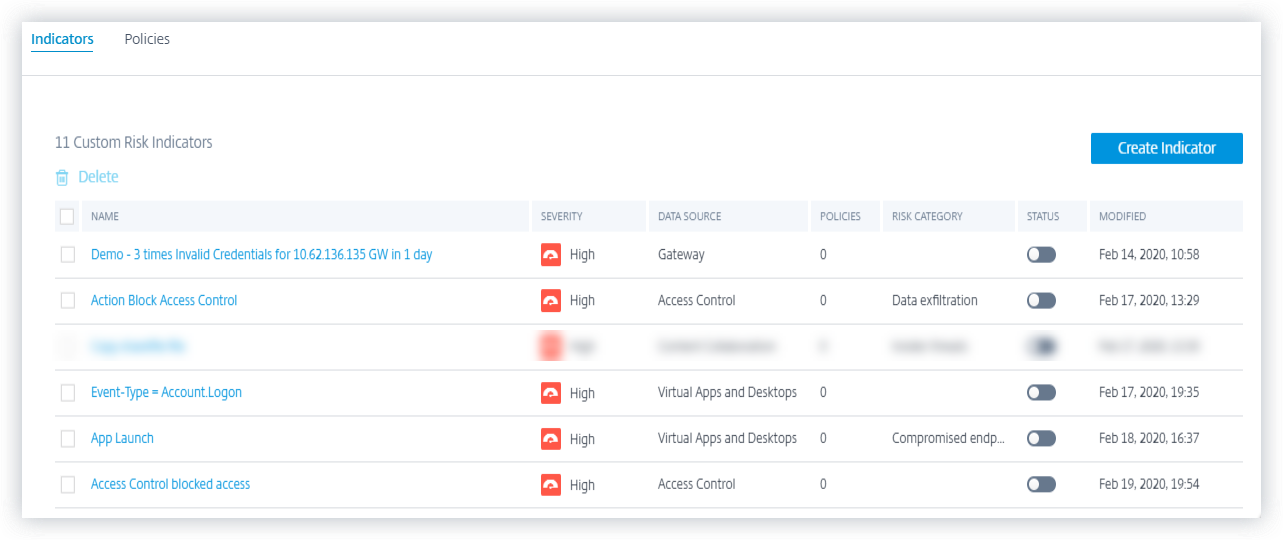The height and width of the screenshot is (540, 1283).
Task: Select checkbox for Event-Type = Account.Logon row
Action: coord(68,393)
